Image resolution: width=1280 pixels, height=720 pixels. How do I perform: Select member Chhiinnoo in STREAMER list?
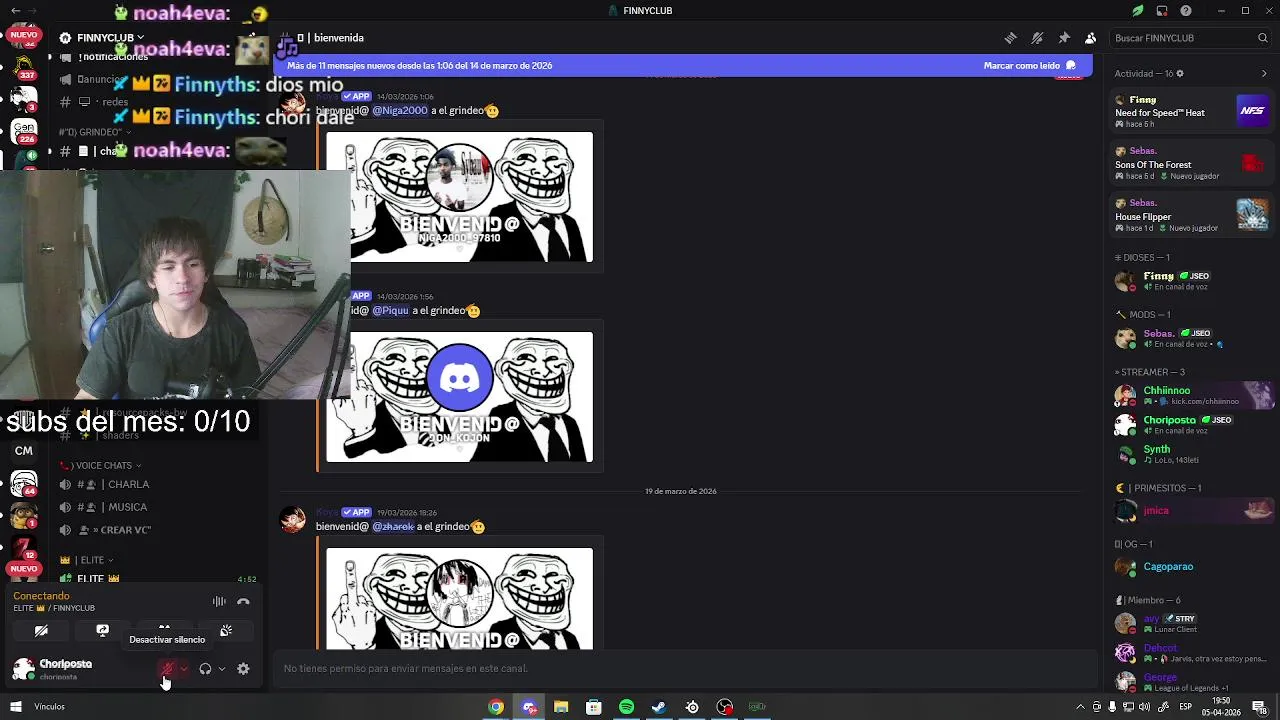[1192, 395]
